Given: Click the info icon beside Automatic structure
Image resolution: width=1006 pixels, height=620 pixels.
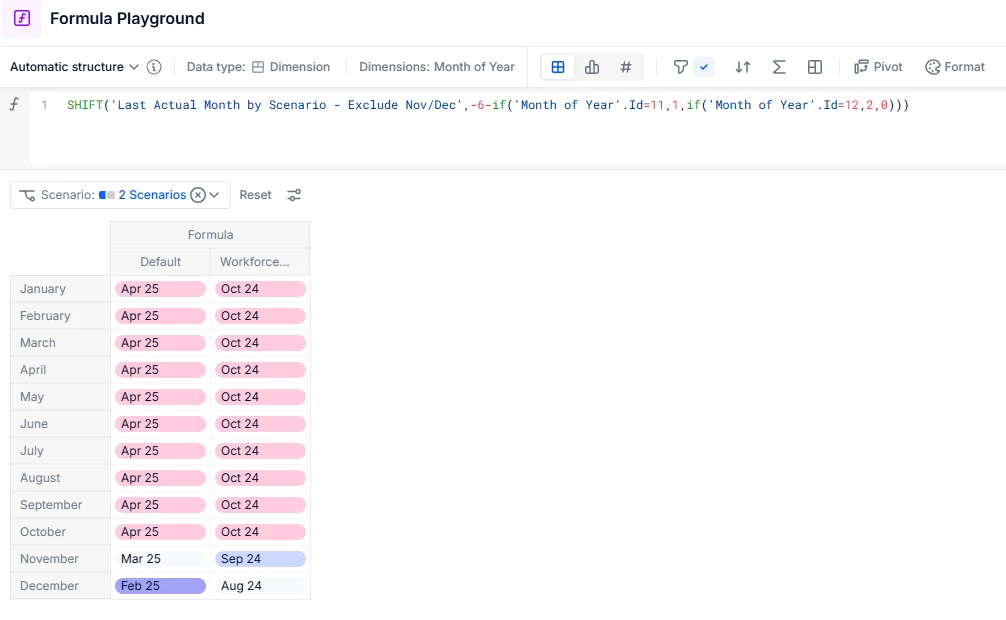Looking at the screenshot, I should pos(154,67).
